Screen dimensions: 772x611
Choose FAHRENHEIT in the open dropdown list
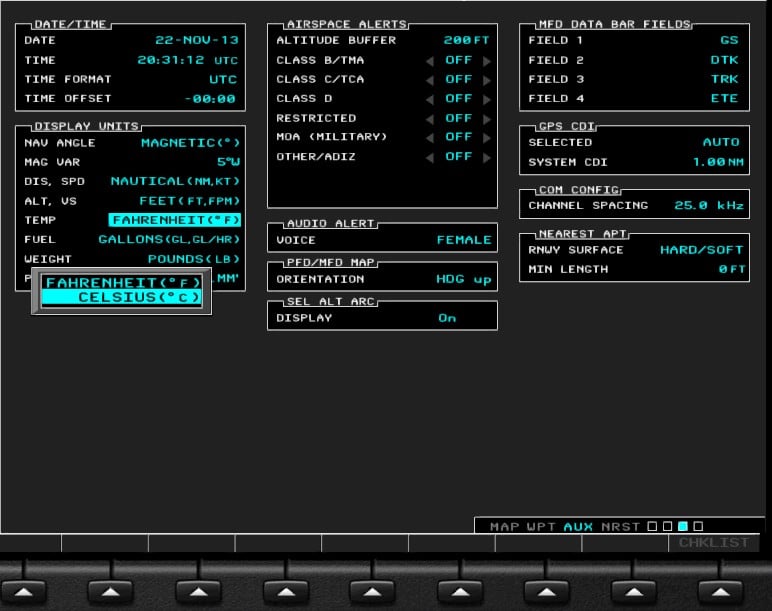pyautogui.click(x=124, y=283)
